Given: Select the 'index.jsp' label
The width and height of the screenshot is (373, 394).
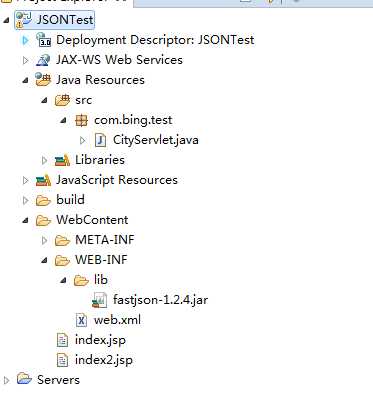Looking at the screenshot, I should 101,340.
